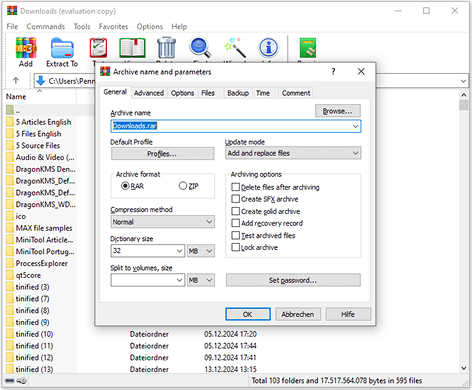
Task: Open the Dictionary size MB unit dropdown
Action: point(201,251)
